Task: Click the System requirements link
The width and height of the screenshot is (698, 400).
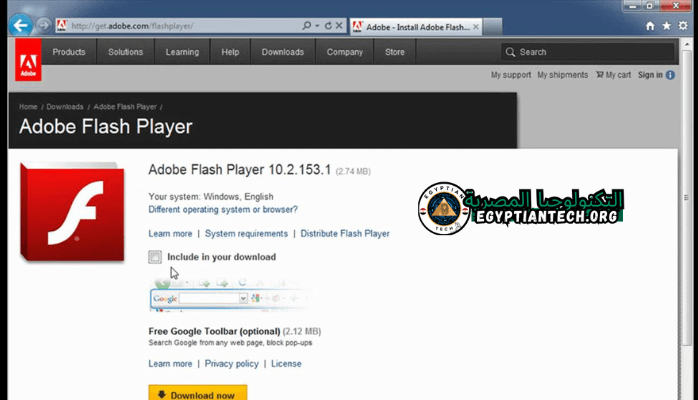Action: [245, 233]
